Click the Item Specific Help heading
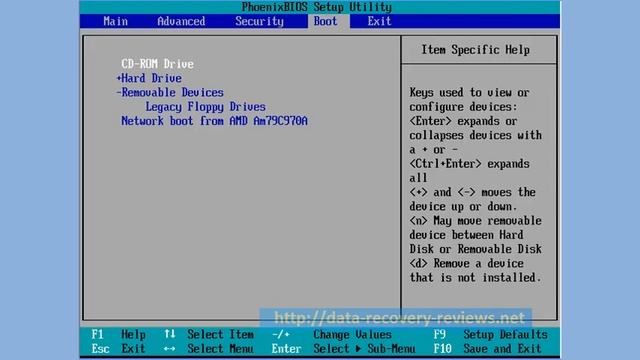The height and width of the screenshot is (360, 640). [x=476, y=50]
